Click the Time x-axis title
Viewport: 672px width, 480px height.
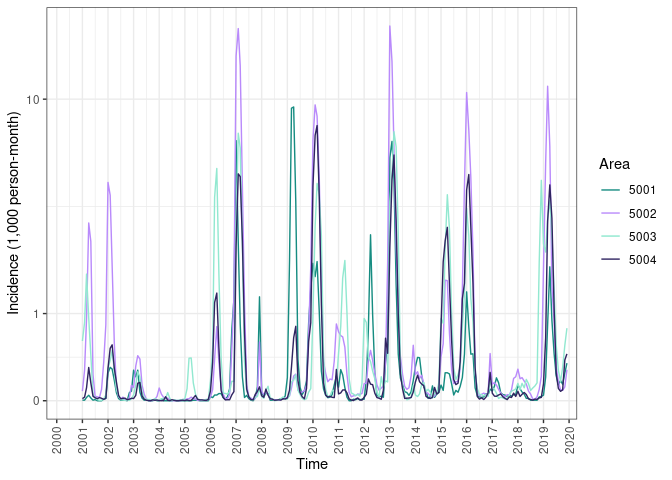311,465
